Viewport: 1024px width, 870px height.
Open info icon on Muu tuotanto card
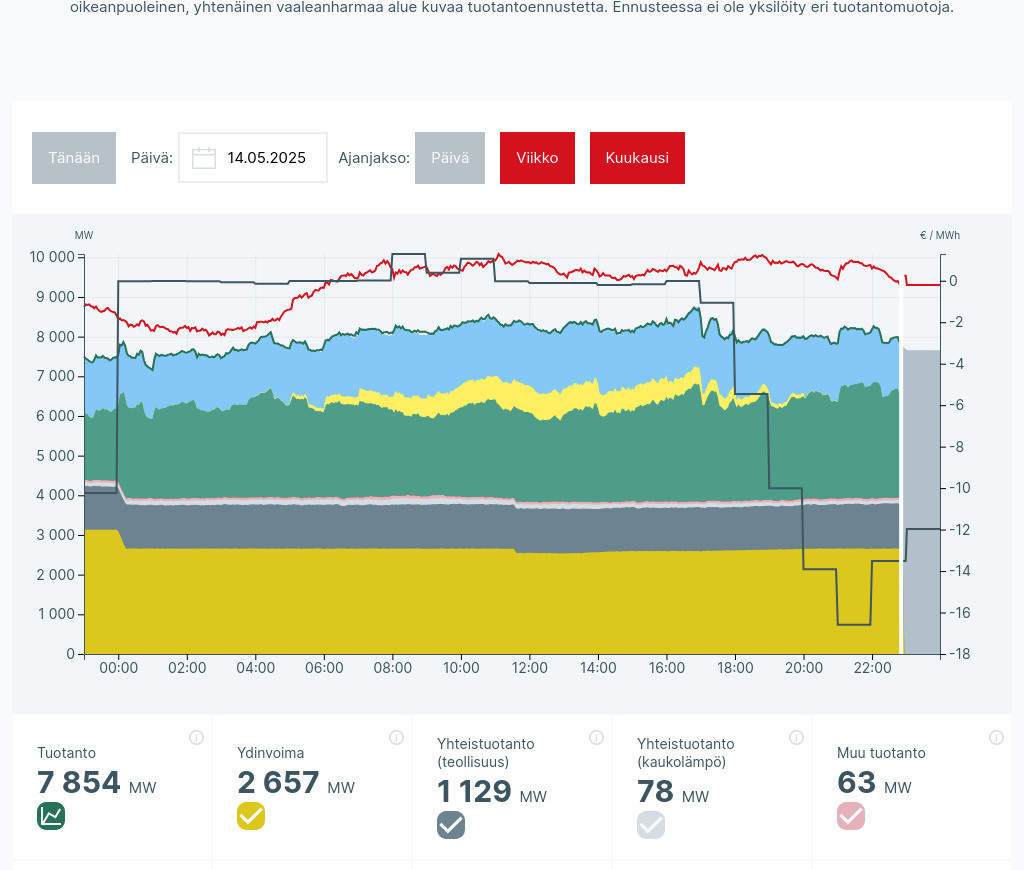pos(996,738)
